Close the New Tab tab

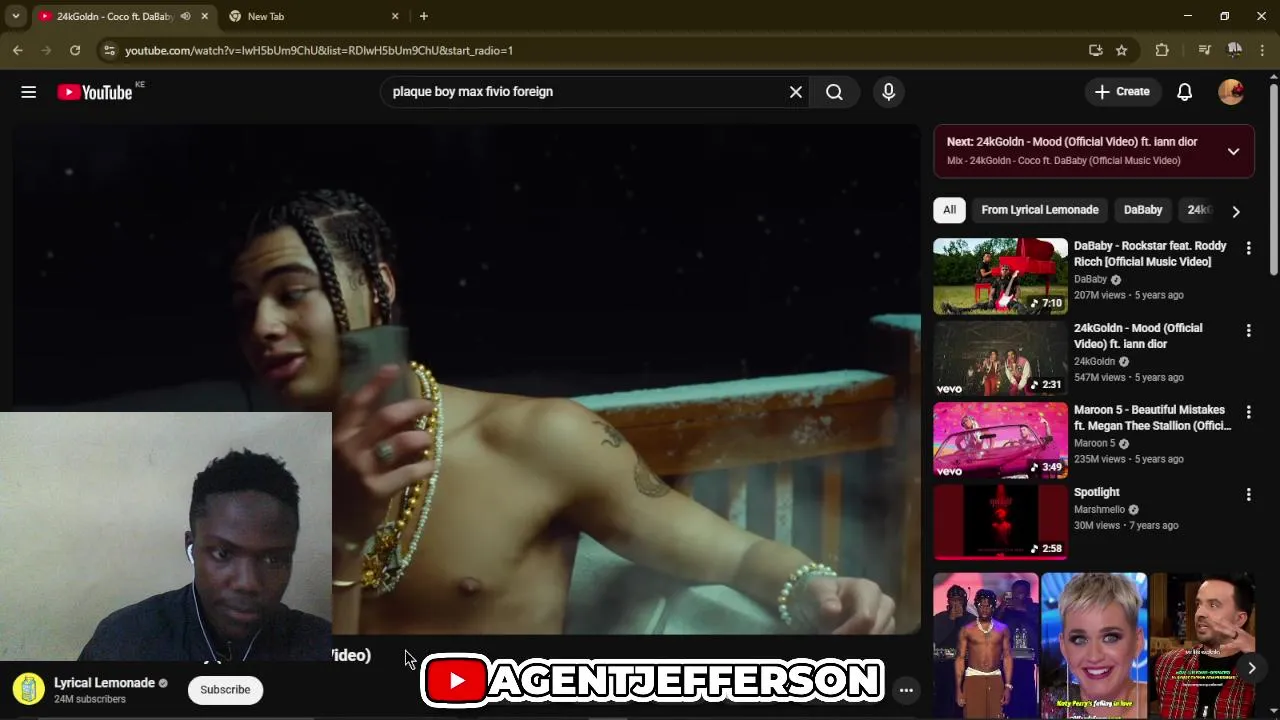tap(395, 16)
